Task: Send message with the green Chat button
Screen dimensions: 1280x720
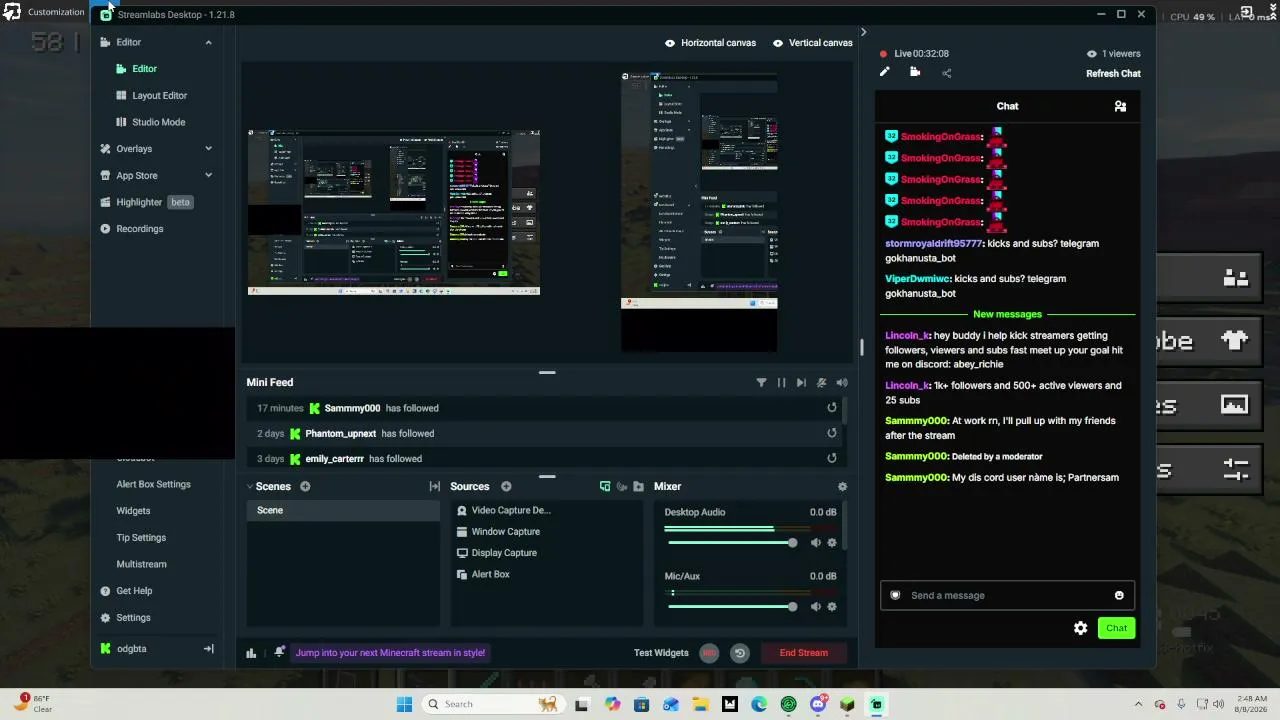Action: pyautogui.click(x=1116, y=628)
